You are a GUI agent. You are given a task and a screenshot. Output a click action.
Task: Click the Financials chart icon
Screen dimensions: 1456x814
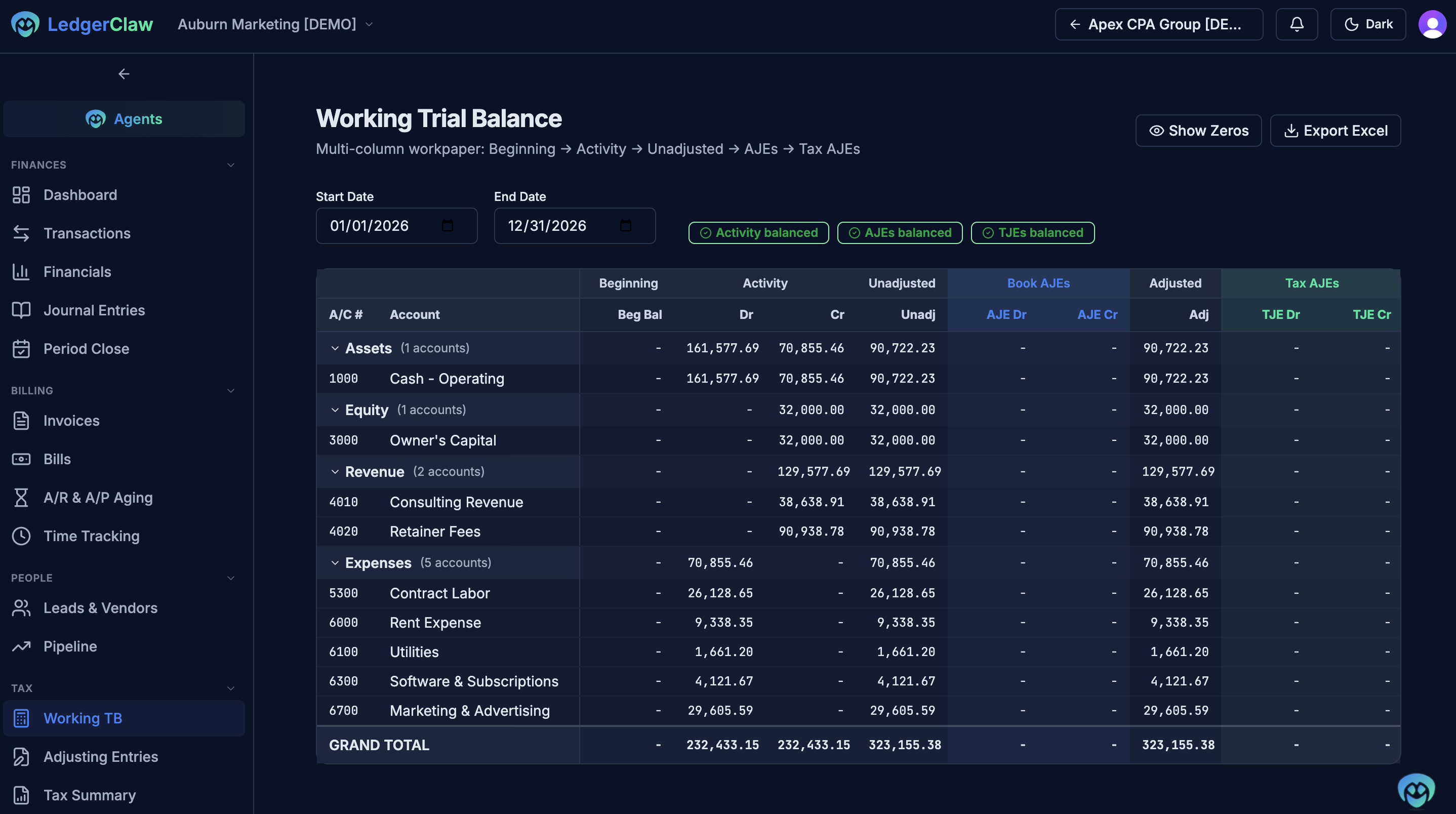21,272
